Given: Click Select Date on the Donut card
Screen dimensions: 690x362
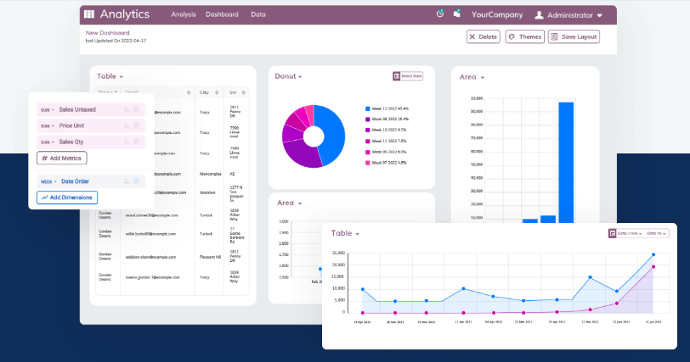Looking at the screenshot, I should pos(407,76).
